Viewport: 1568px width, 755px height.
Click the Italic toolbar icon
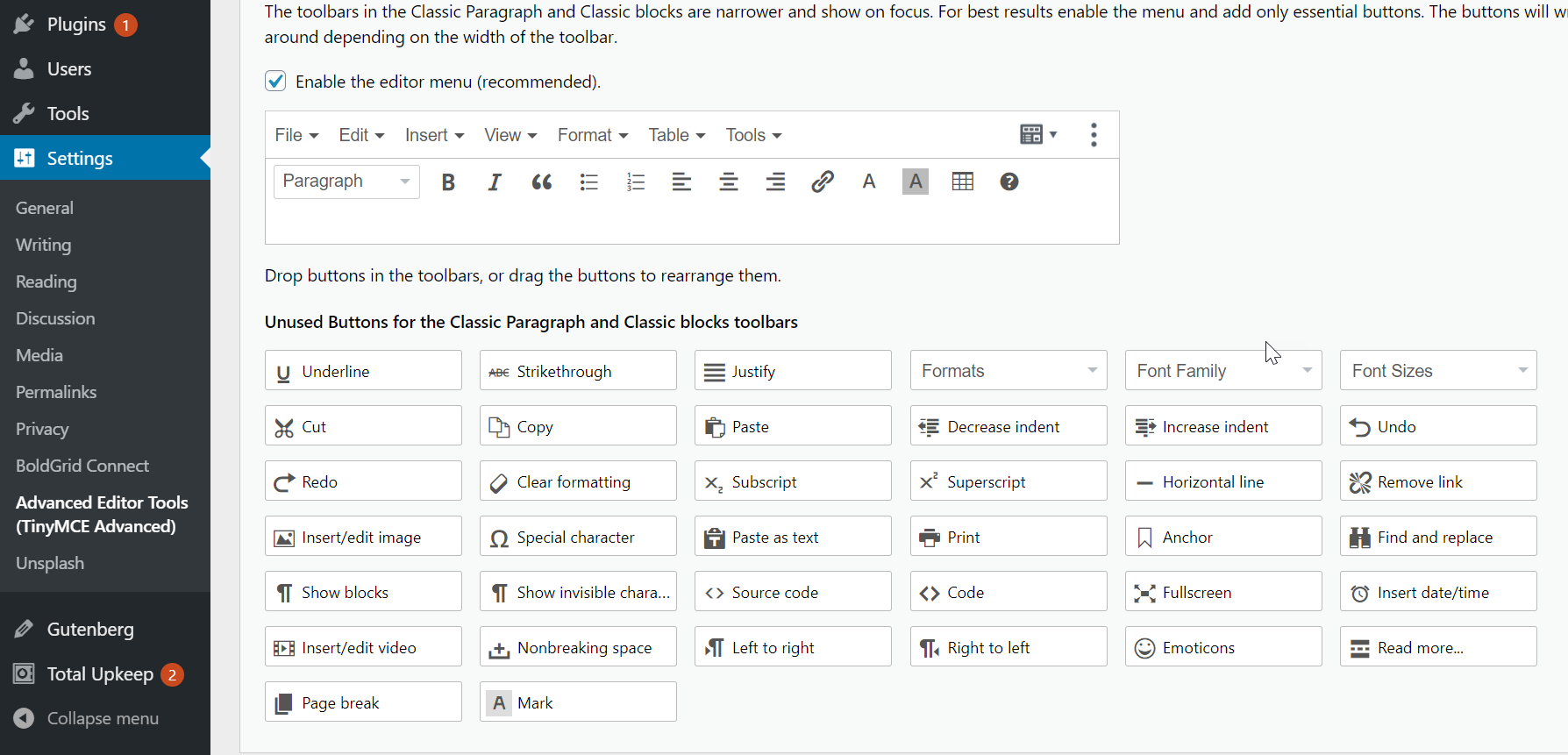[x=495, y=182]
